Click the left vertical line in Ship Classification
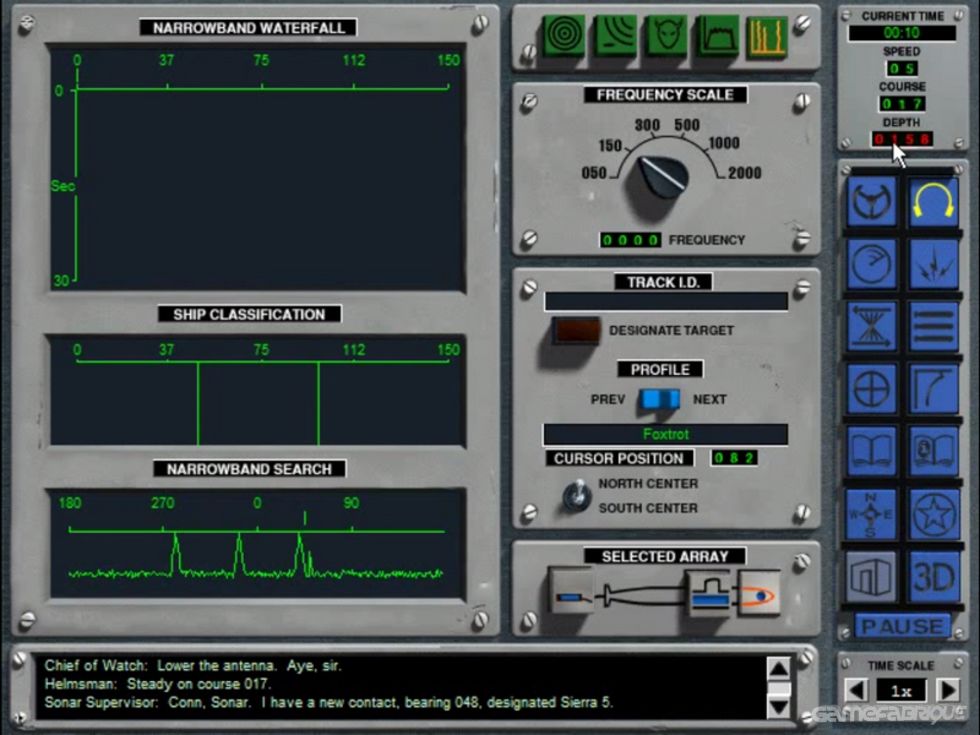This screenshot has width=980, height=735. point(198,403)
